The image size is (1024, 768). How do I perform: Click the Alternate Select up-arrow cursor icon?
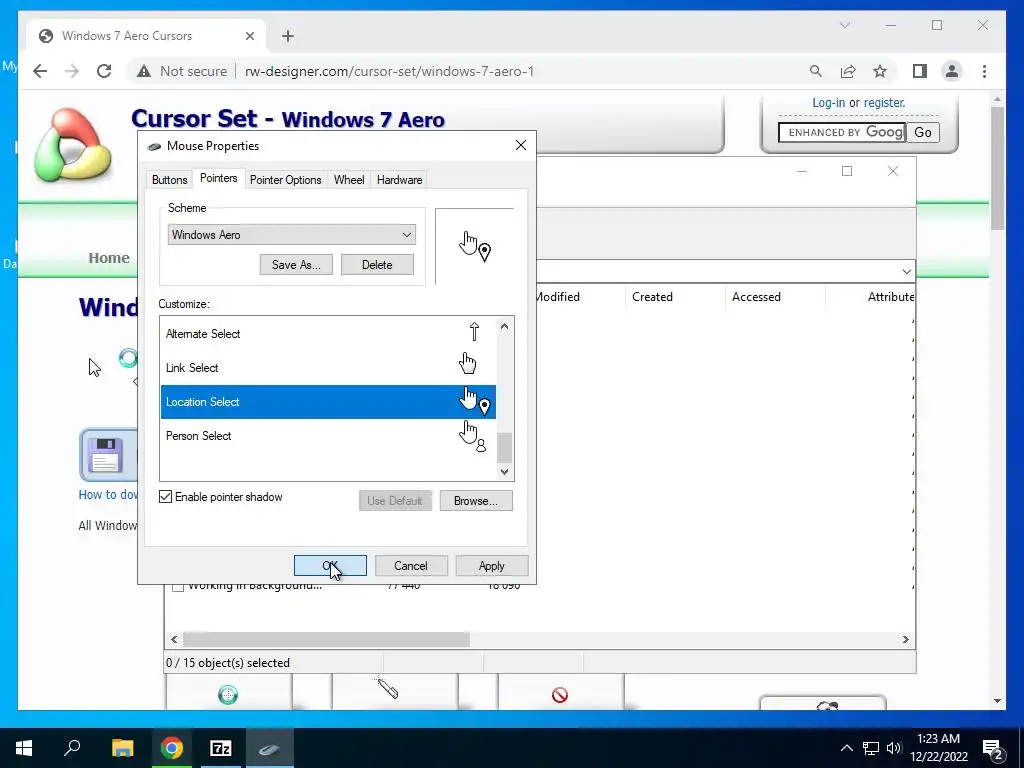tap(475, 332)
